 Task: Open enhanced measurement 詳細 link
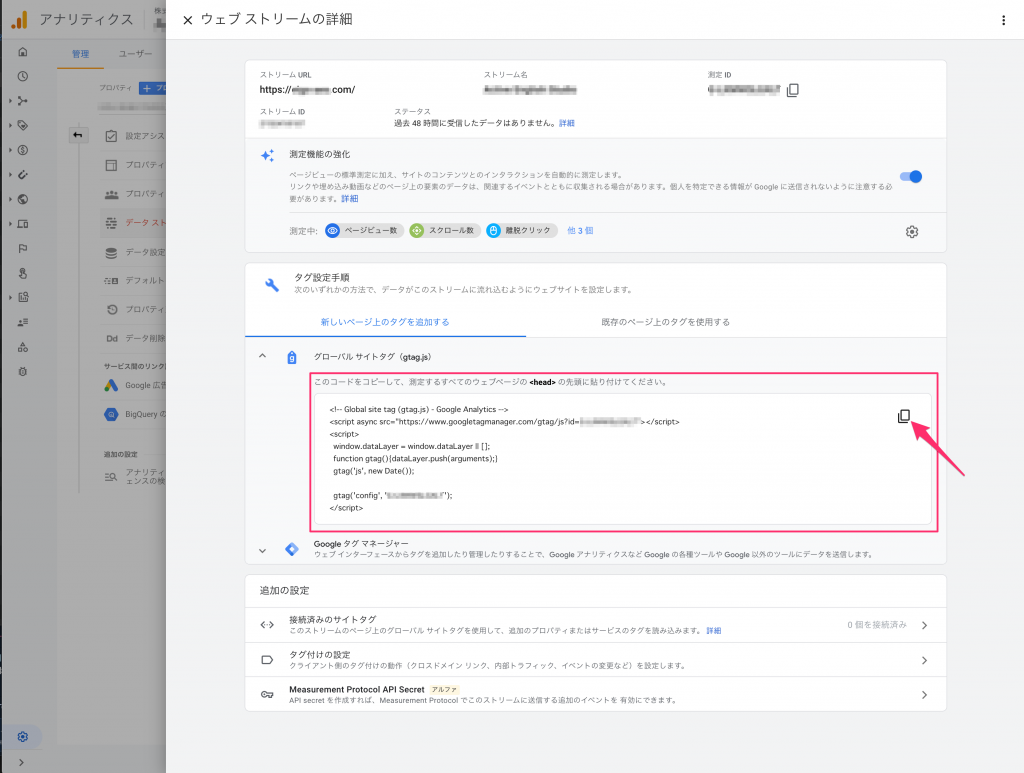click(x=349, y=198)
